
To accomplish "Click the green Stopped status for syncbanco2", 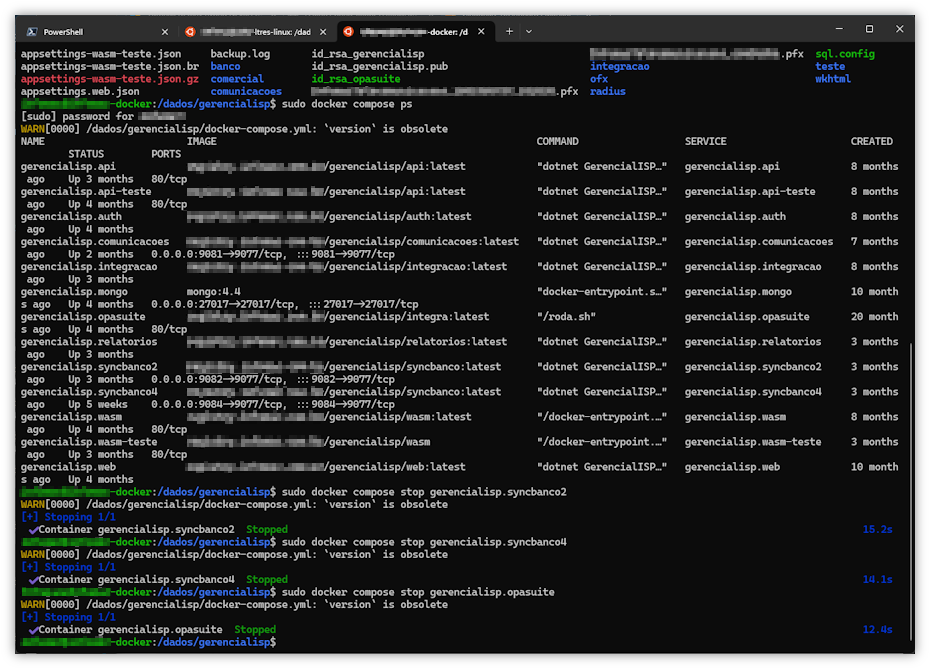I will pos(267,529).
